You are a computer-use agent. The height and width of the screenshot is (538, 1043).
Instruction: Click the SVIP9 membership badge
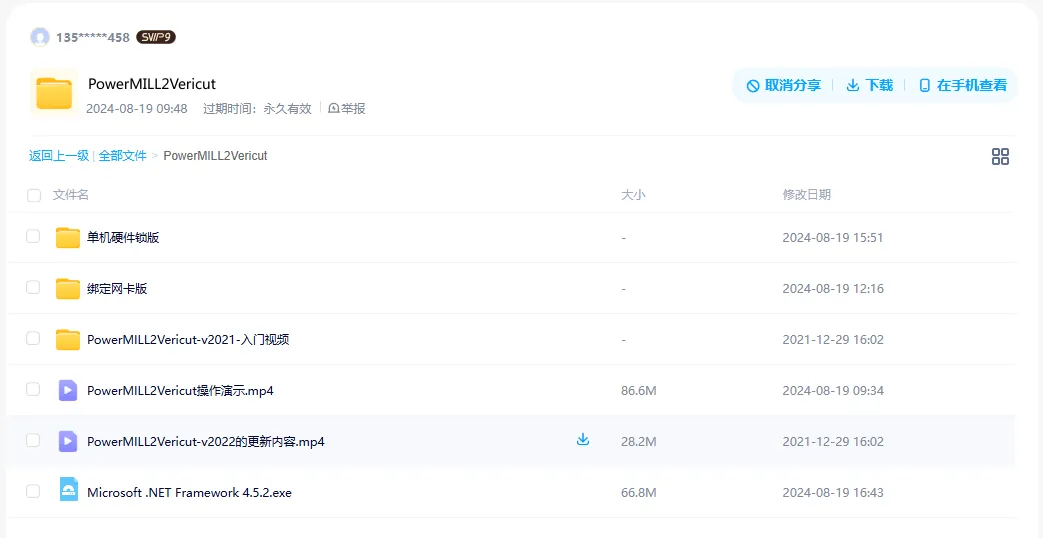coord(156,37)
